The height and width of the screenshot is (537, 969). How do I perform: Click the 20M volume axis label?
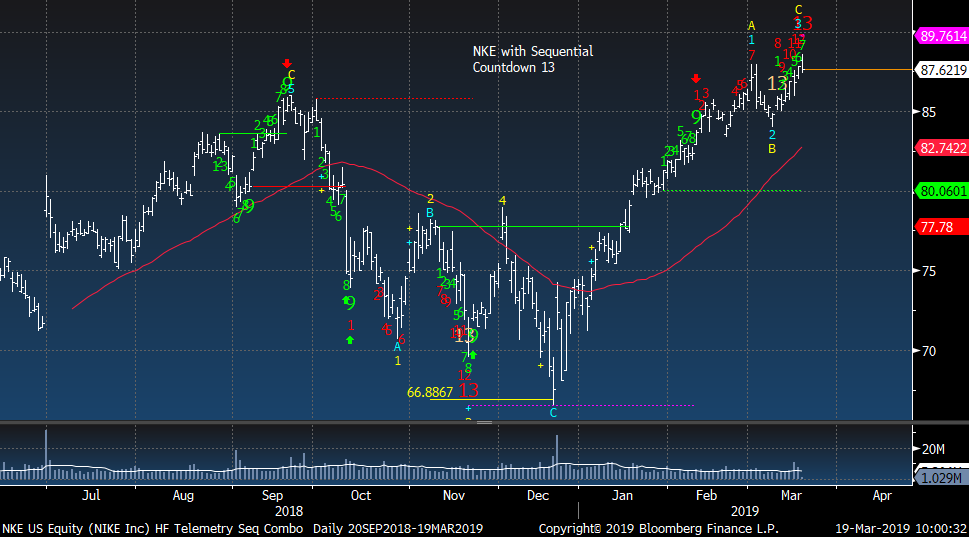point(933,449)
